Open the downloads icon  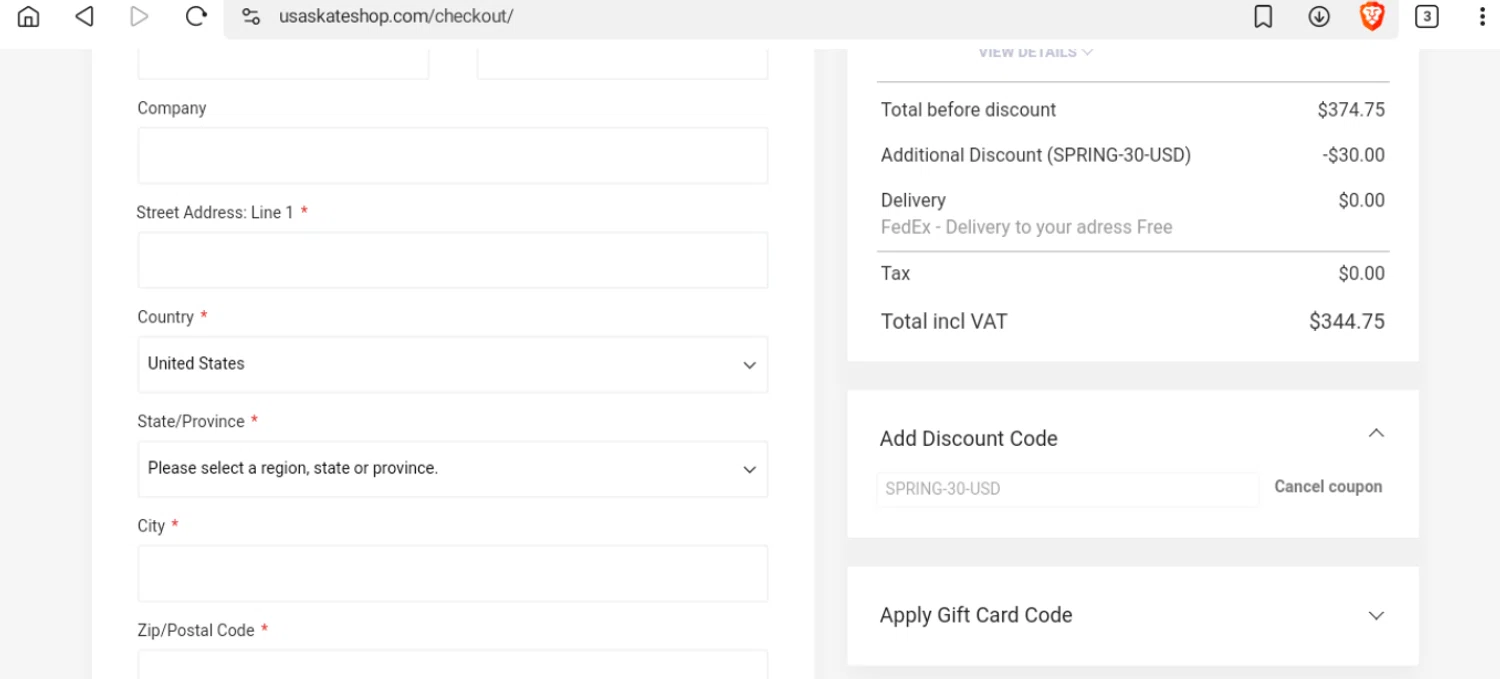coord(1319,17)
